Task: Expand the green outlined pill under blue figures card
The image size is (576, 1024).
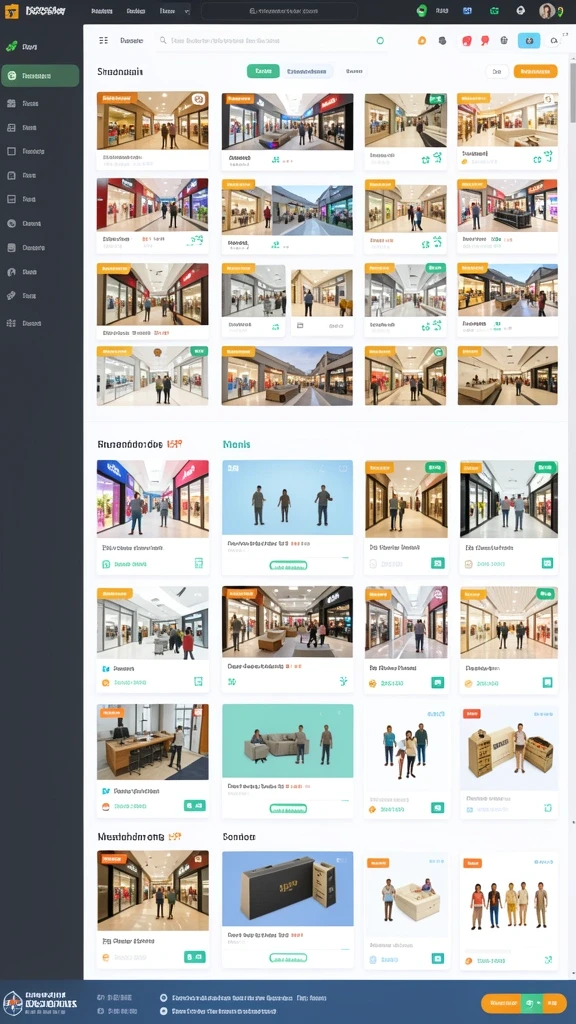Action: [288, 566]
